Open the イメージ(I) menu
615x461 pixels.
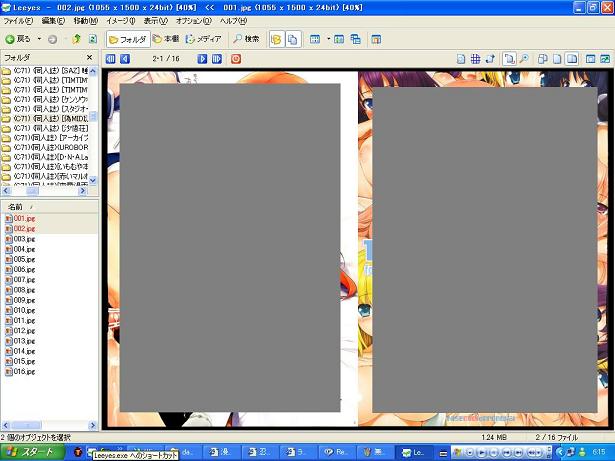point(121,21)
